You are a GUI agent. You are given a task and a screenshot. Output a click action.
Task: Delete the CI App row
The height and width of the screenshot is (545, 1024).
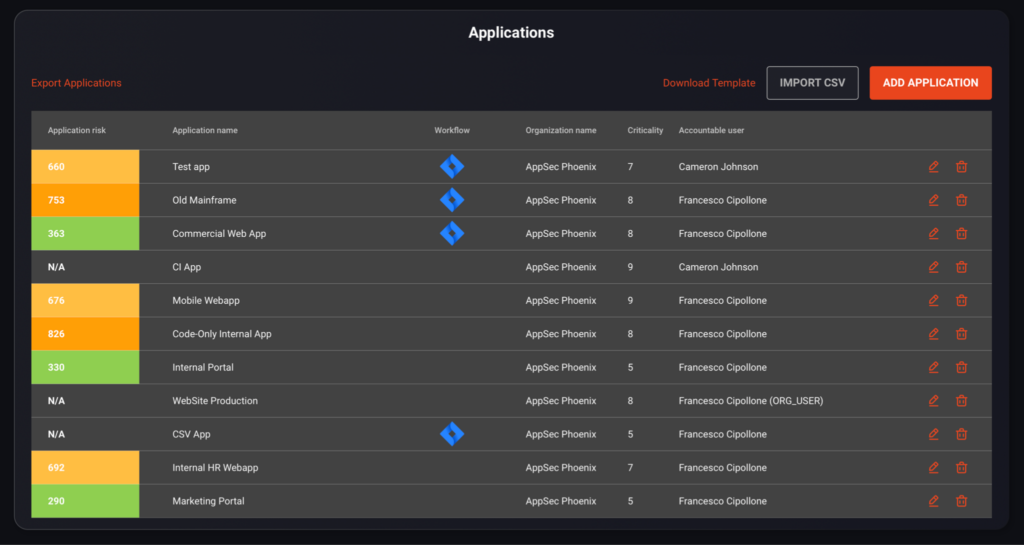click(x=961, y=267)
